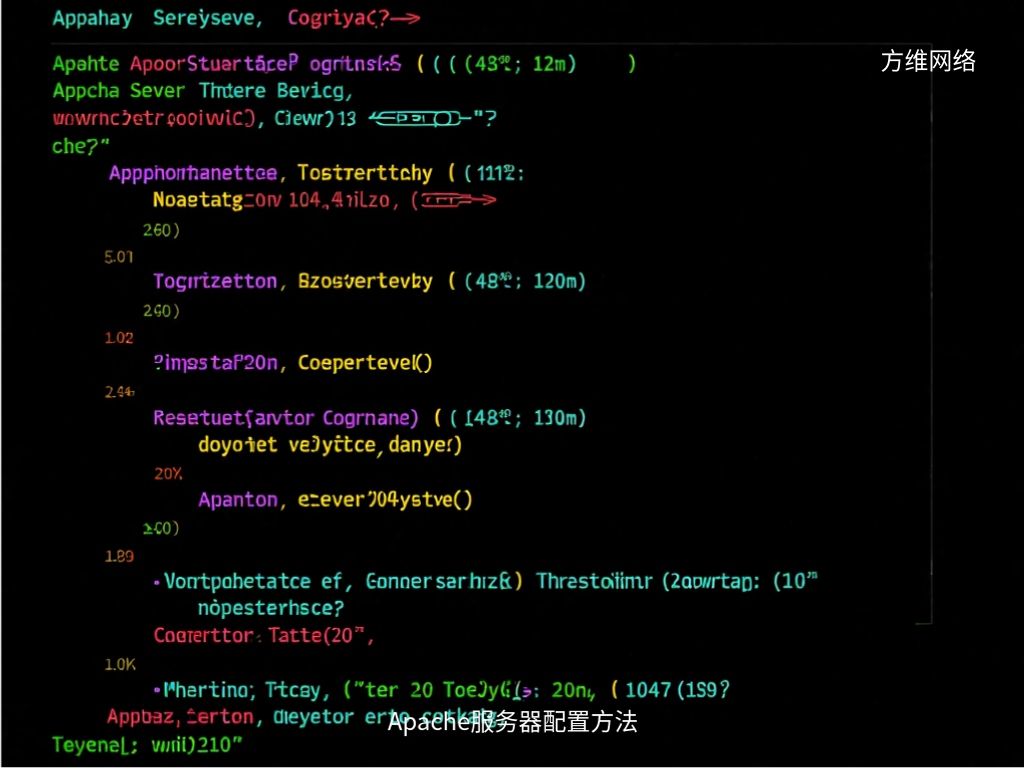Click the "方维网络" watermark text
1024x768 pixels.
coord(926,61)
